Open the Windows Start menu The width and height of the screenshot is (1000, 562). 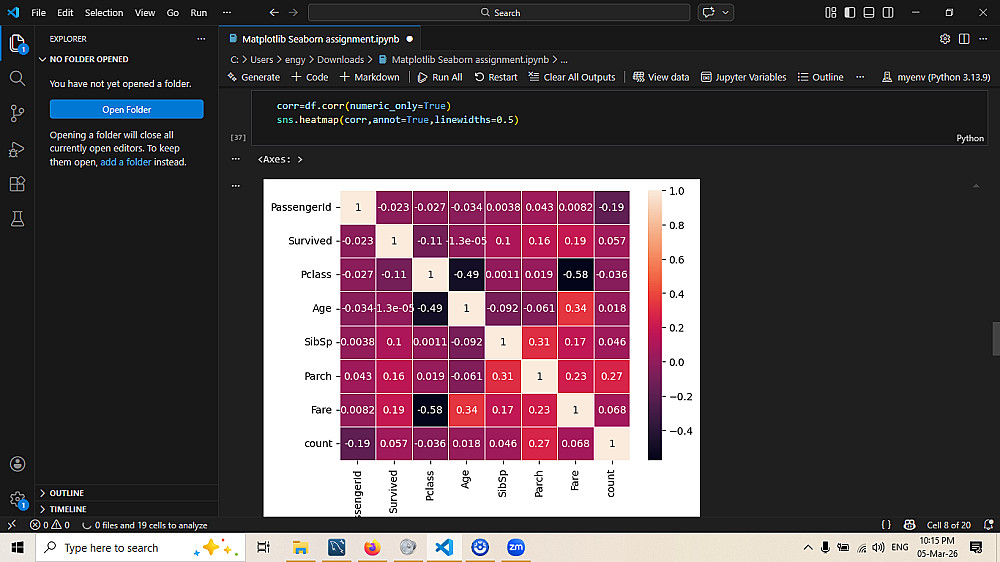click(17, 547)
